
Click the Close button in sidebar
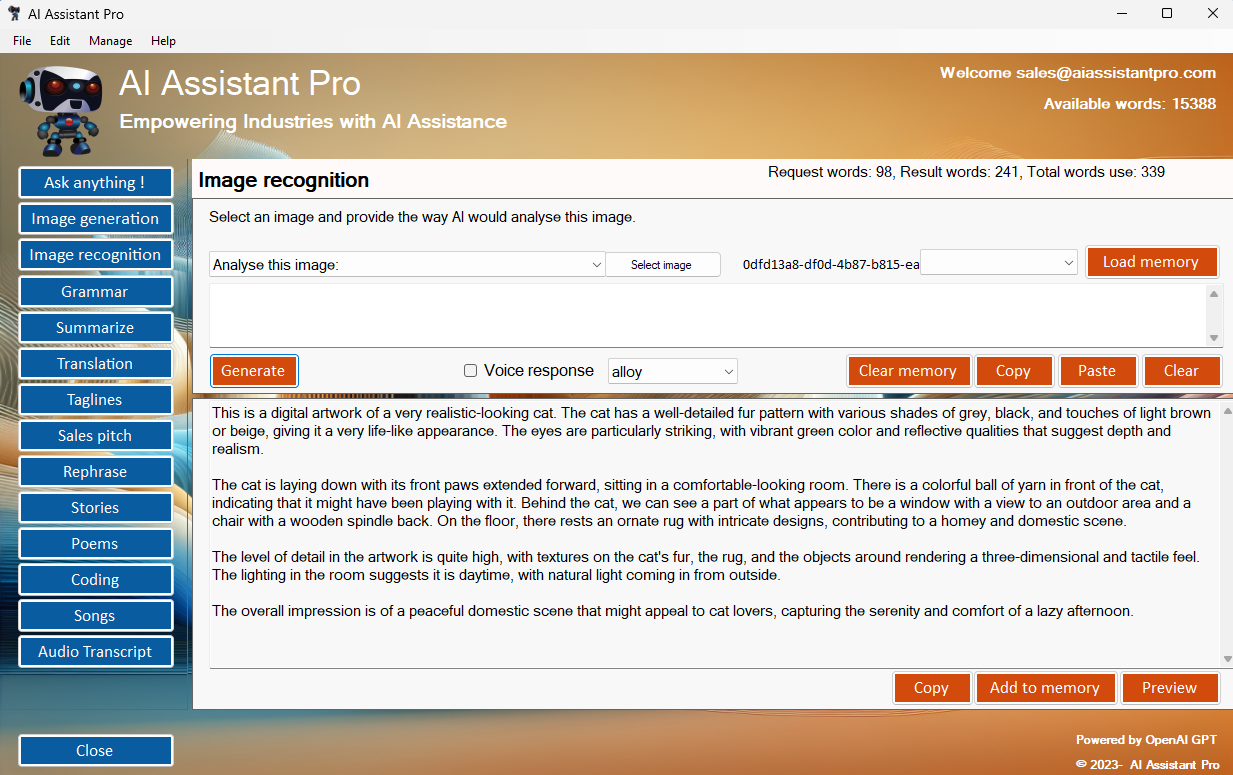tap(95, 750)
